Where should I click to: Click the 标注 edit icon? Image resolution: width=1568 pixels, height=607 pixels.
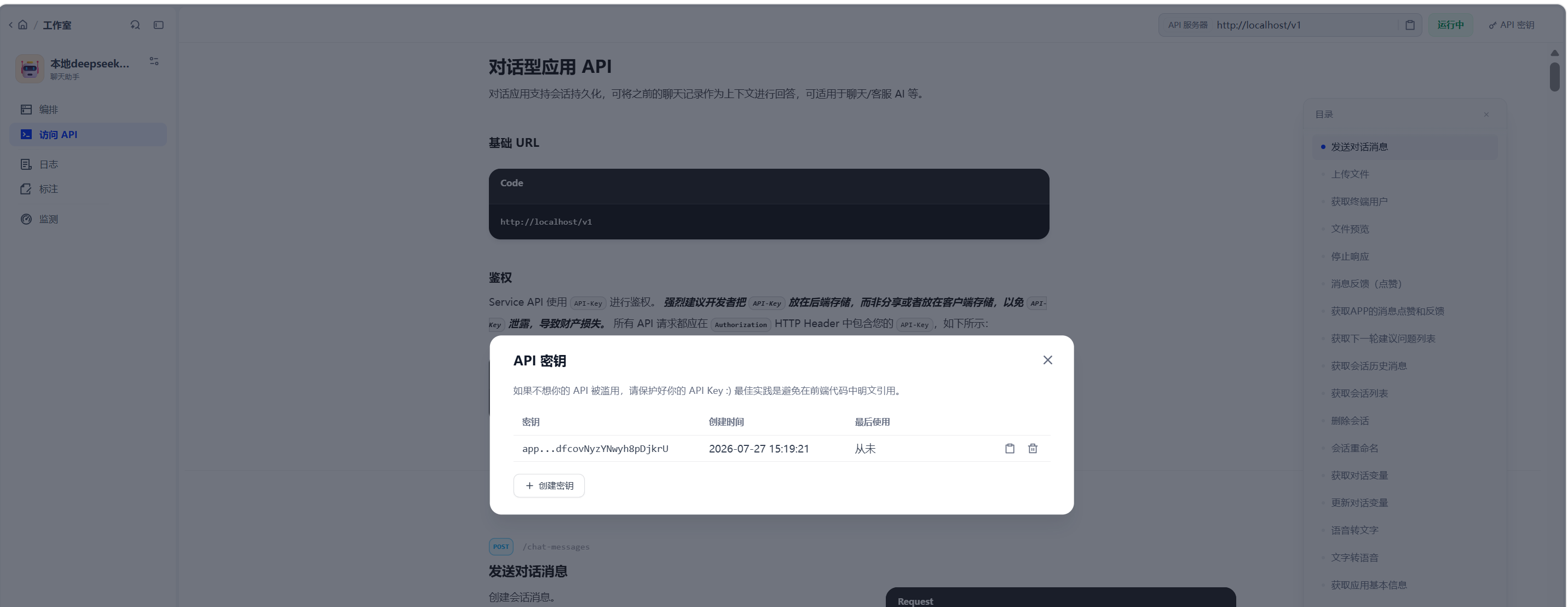point(26,190)
